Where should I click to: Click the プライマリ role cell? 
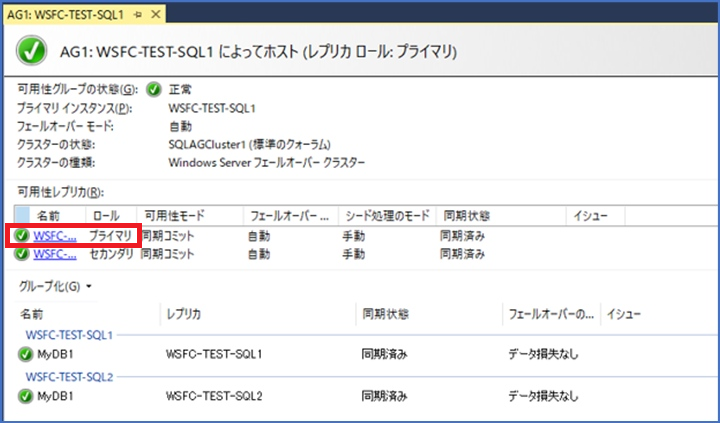tap(110, 236)
